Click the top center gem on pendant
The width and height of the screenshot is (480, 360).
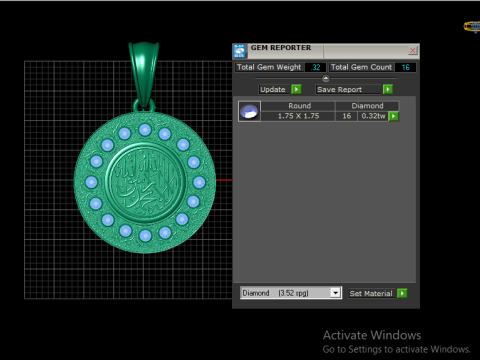145,130
